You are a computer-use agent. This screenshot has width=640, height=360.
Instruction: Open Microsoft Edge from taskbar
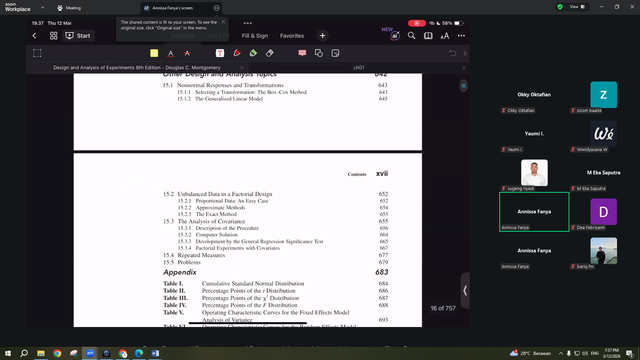tap(139, 353)
